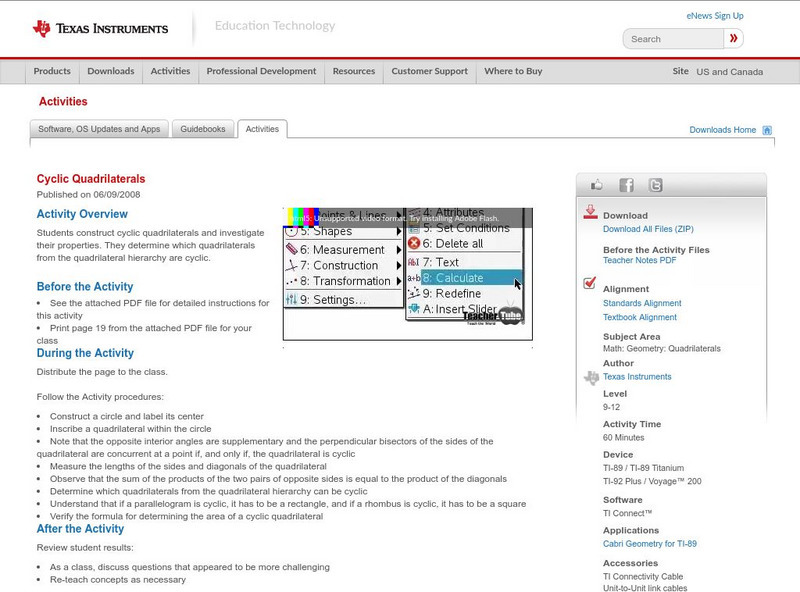Open the Professional Development menu
The width and height of the screenshot is (800, 592).
click(261, 71)
